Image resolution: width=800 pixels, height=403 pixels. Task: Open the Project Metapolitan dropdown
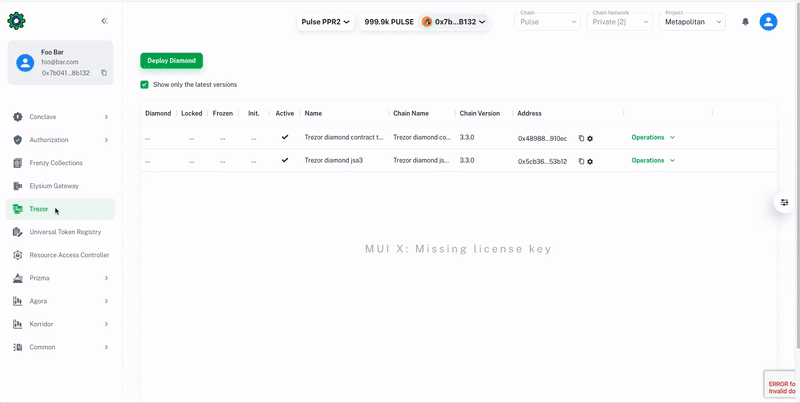click(693, 22)
